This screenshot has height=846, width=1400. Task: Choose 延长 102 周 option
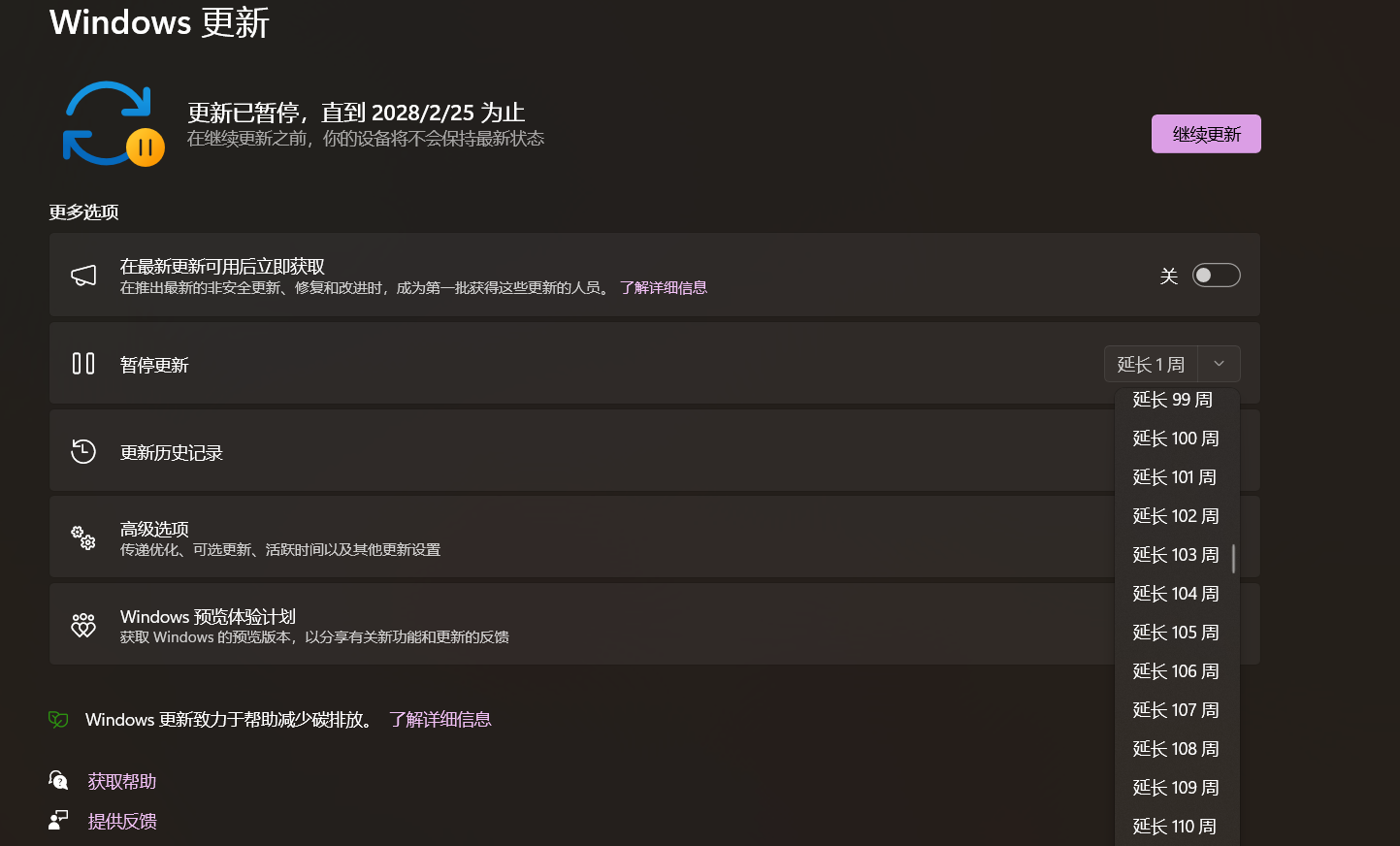1177,516
